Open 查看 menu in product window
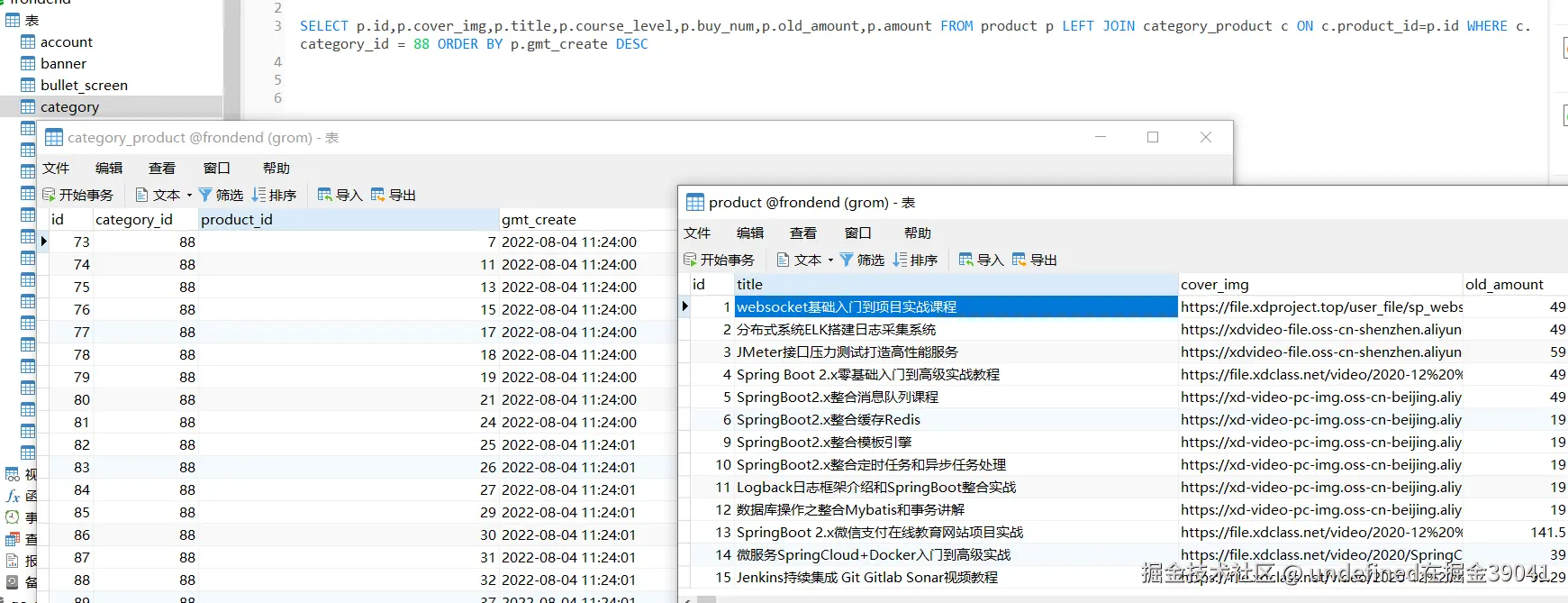 point(803,233)
